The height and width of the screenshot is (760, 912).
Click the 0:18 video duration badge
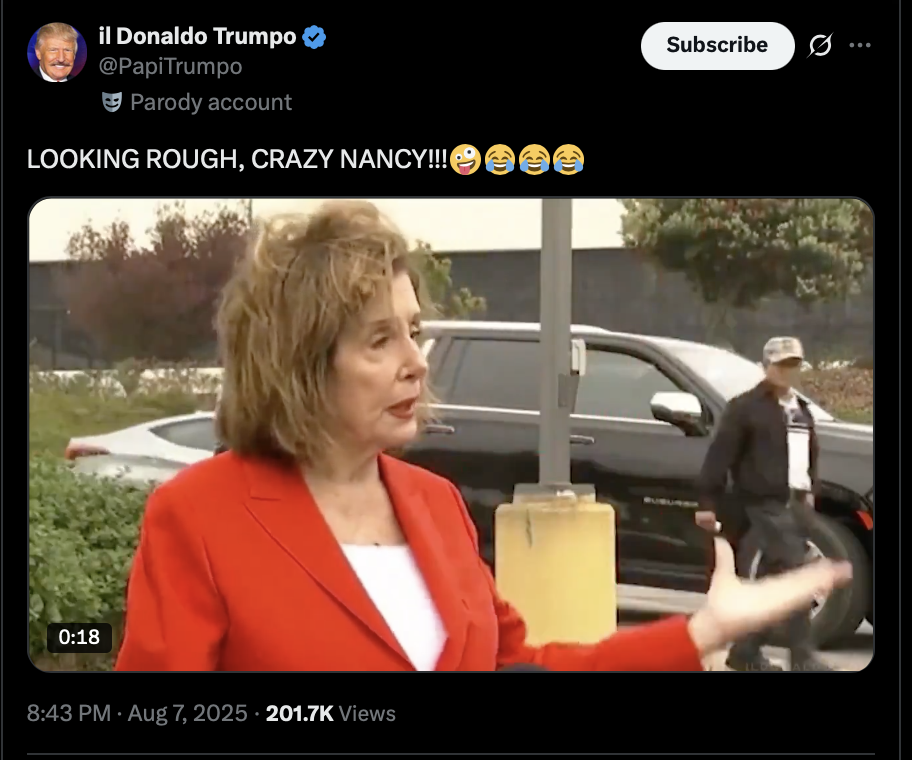pos(79,637)
